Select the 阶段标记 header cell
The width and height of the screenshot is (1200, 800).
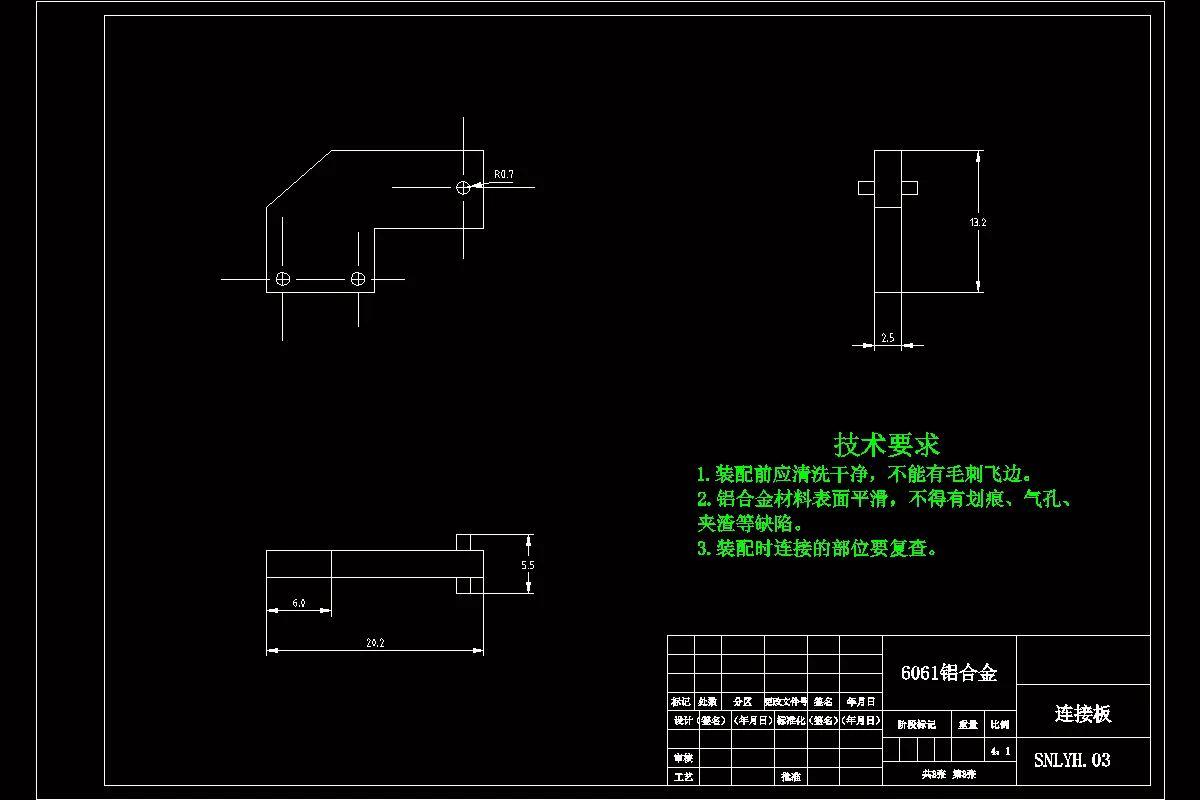tap(917, 724)
